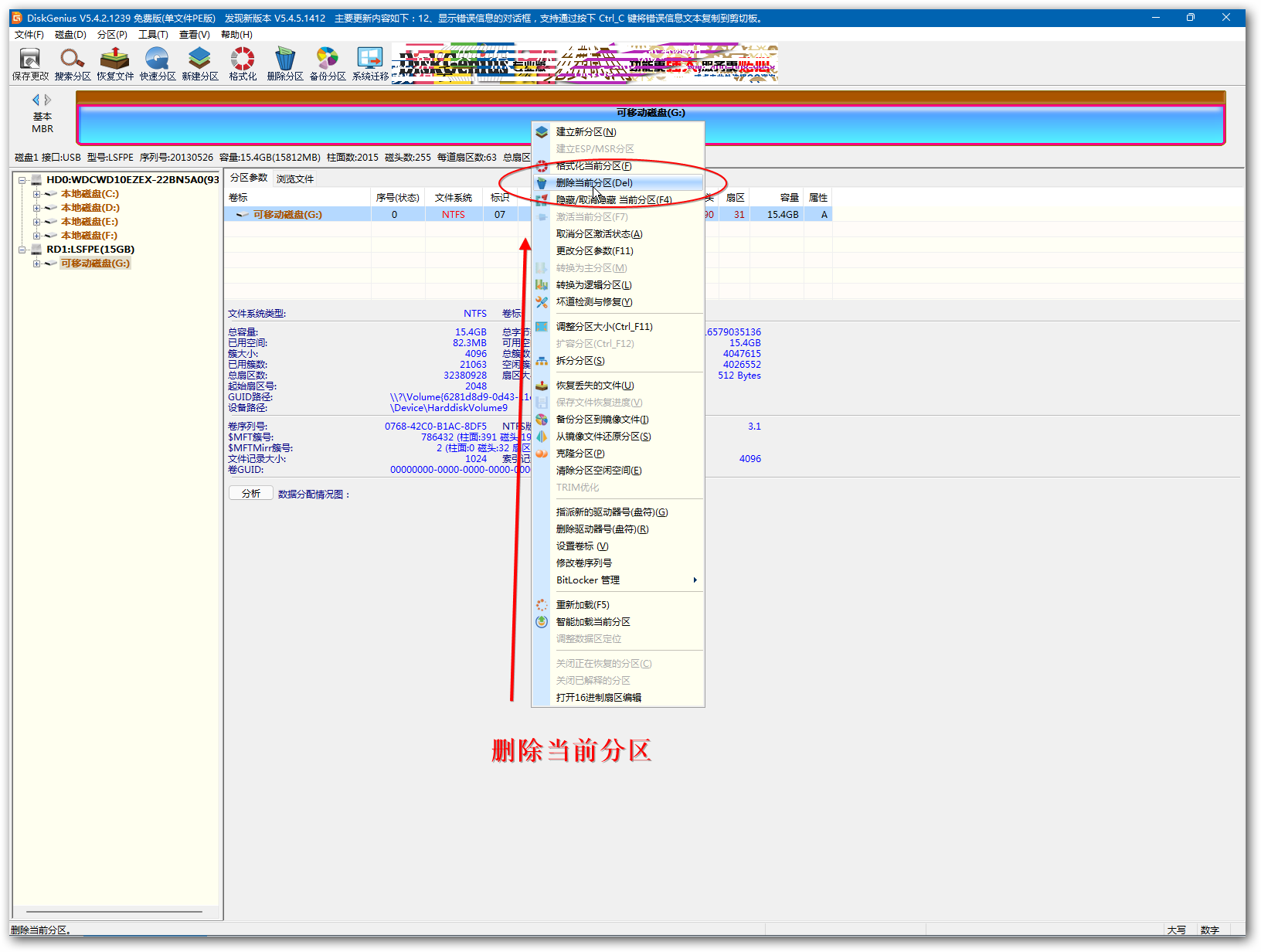Choose 调整分区大小(Ctrl_F11) menu entry
Image resolution: width=1261 pixels, height=952 pixels.
pyautogui.click(x=618, y=327)
